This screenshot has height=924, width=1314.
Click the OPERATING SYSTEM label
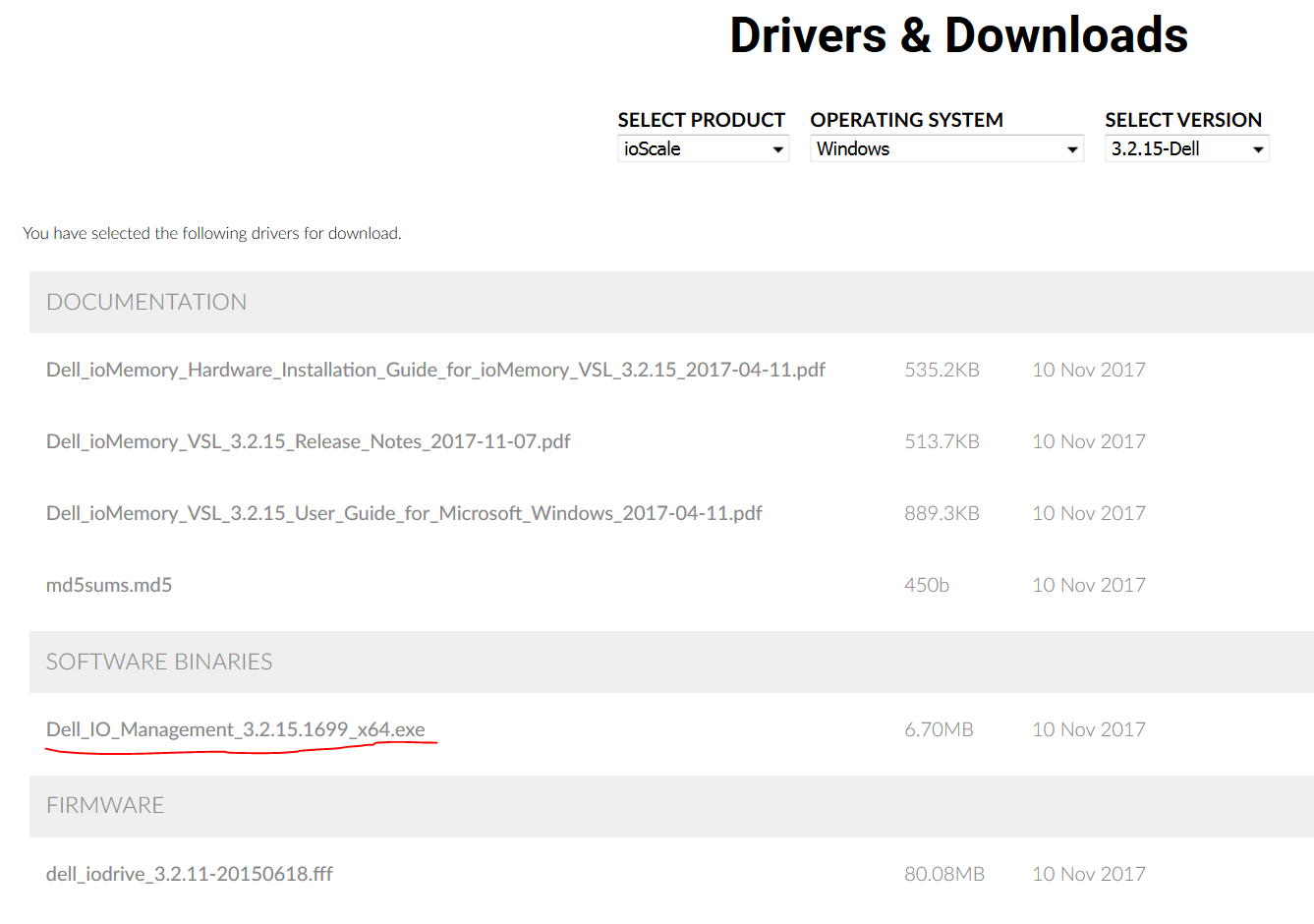tap(906, 120)
